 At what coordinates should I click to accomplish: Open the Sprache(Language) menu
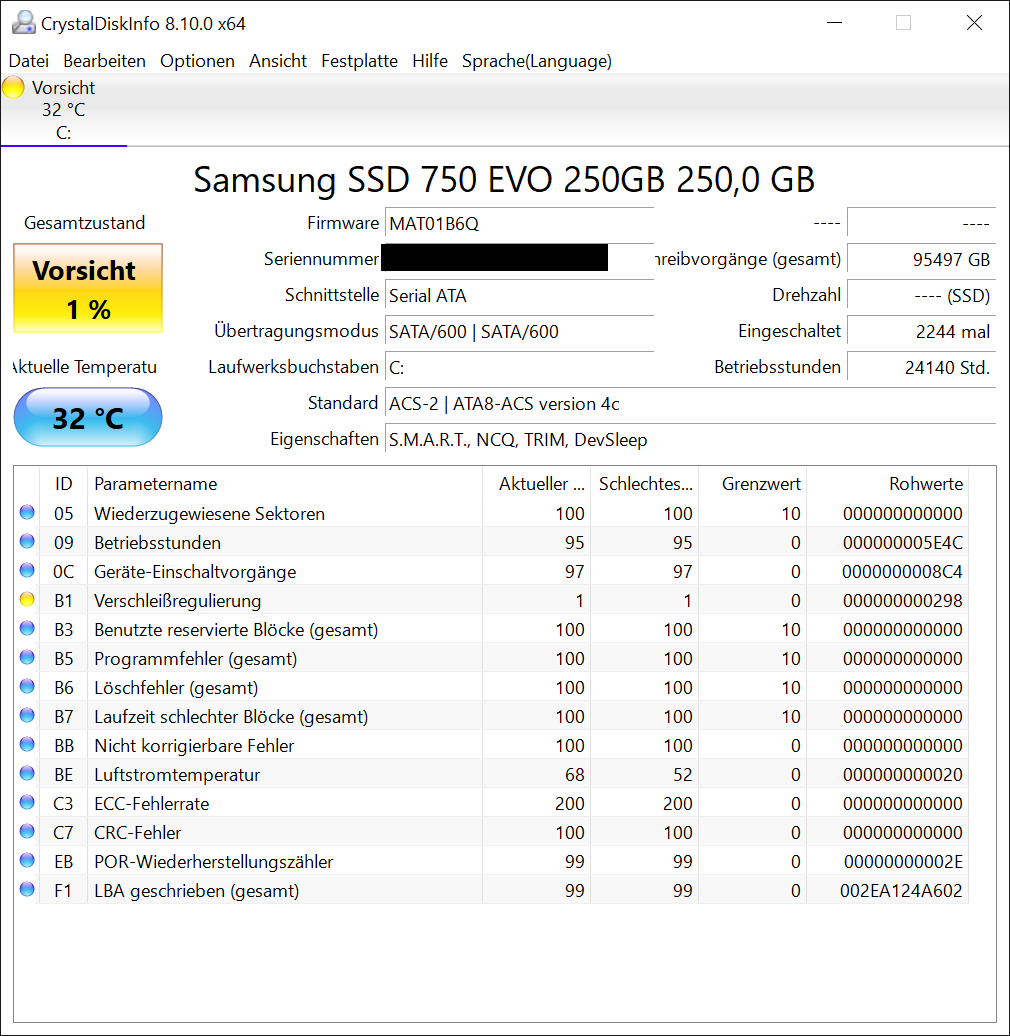click(536, 61)
